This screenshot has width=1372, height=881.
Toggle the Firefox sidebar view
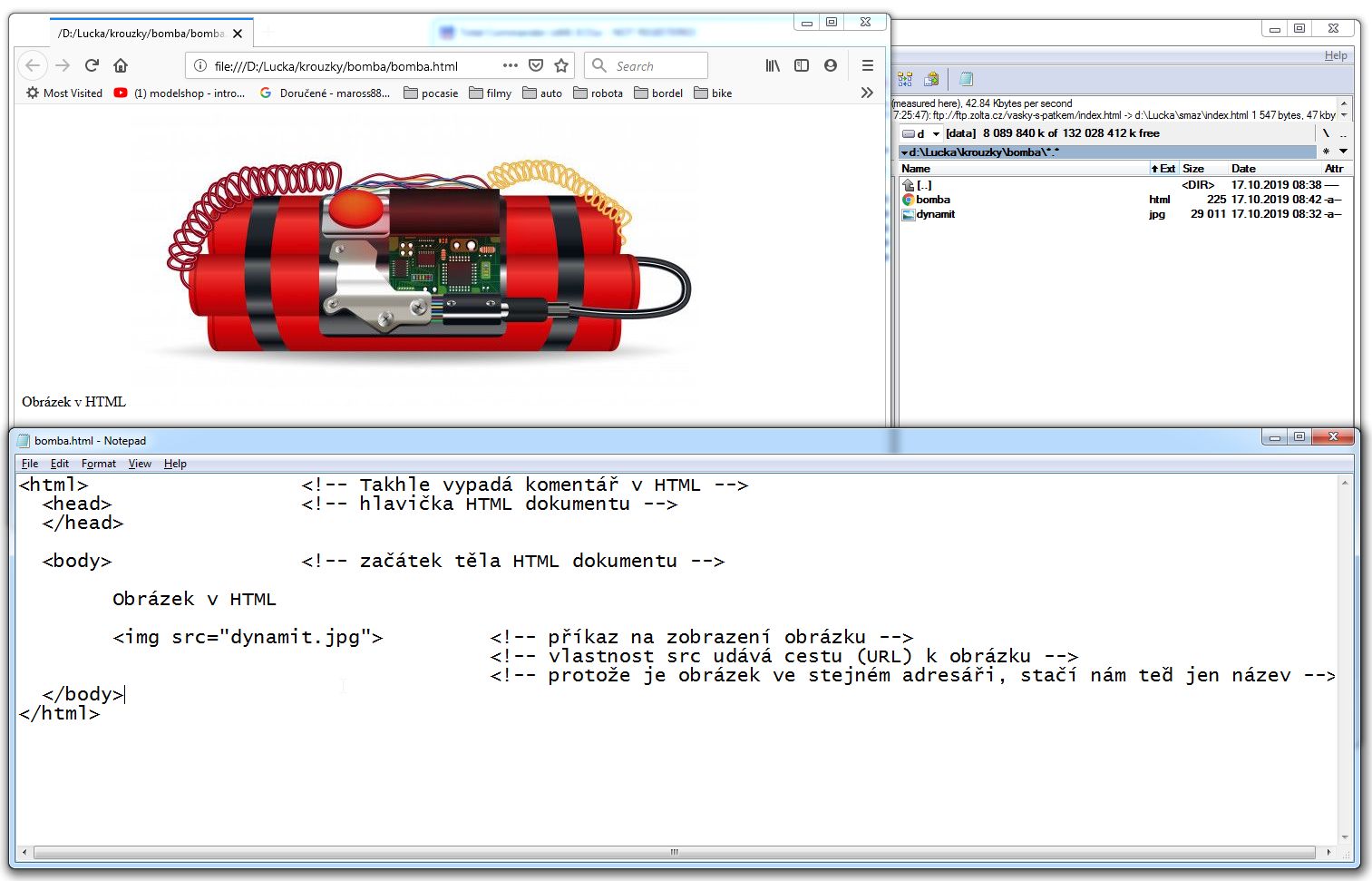[x=802, y=65]
